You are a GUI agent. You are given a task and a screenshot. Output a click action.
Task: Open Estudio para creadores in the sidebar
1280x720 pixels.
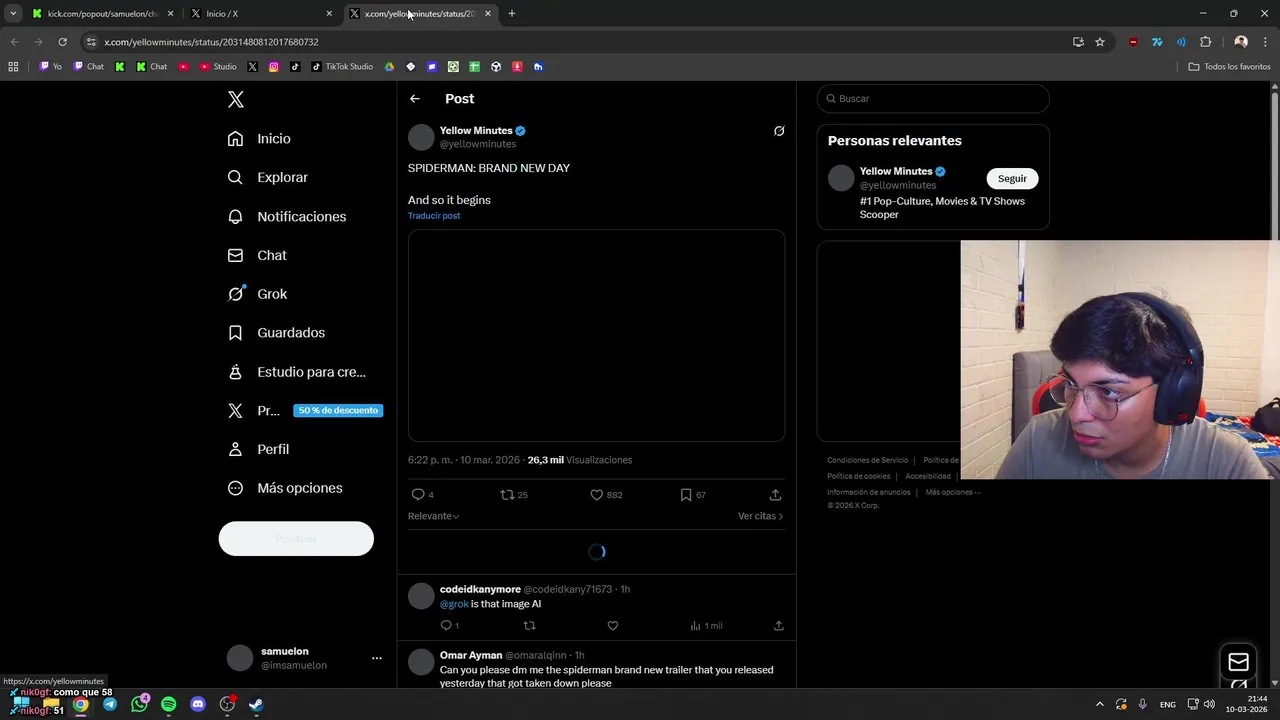297,372
